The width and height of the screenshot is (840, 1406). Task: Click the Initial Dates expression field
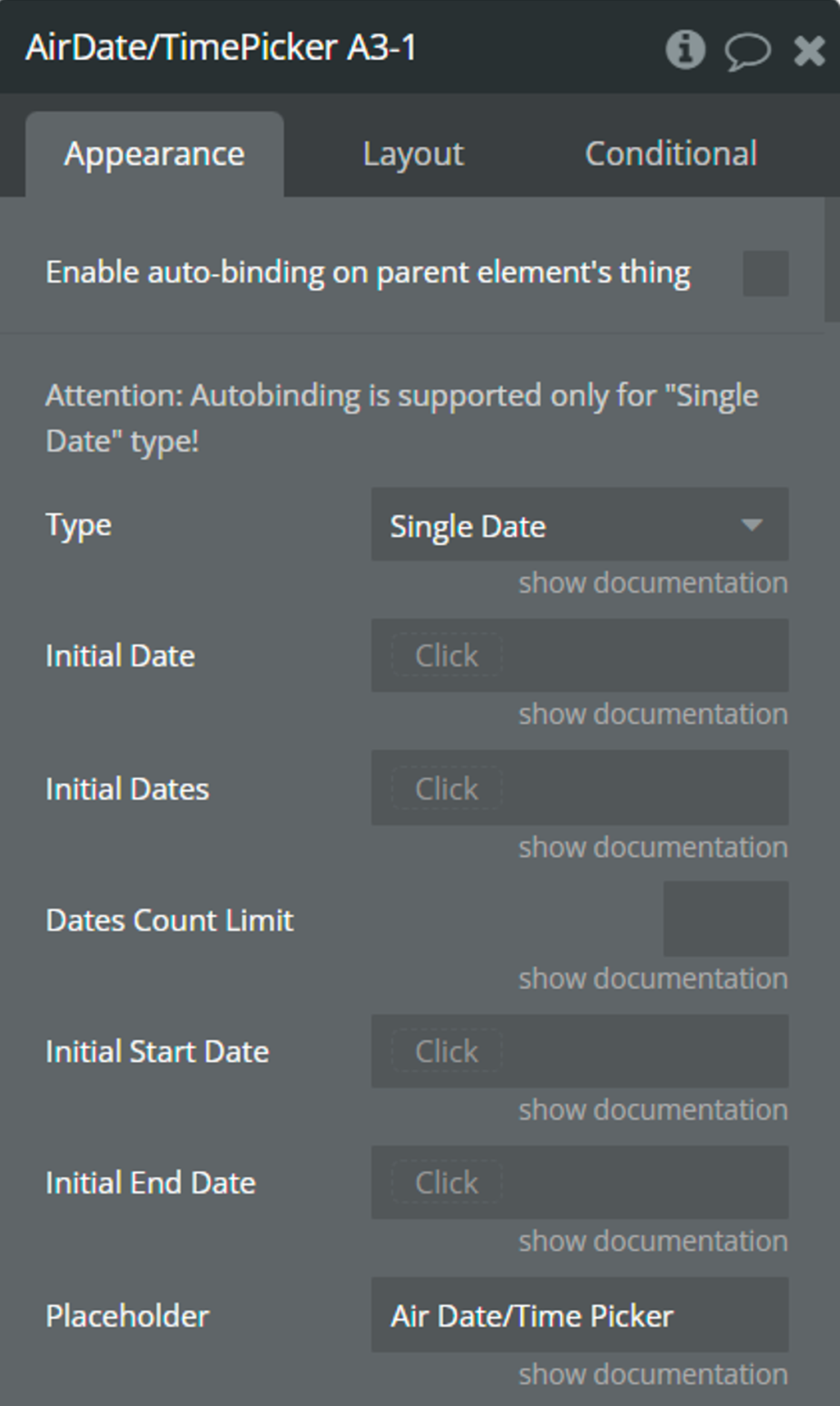coord(579,789)
